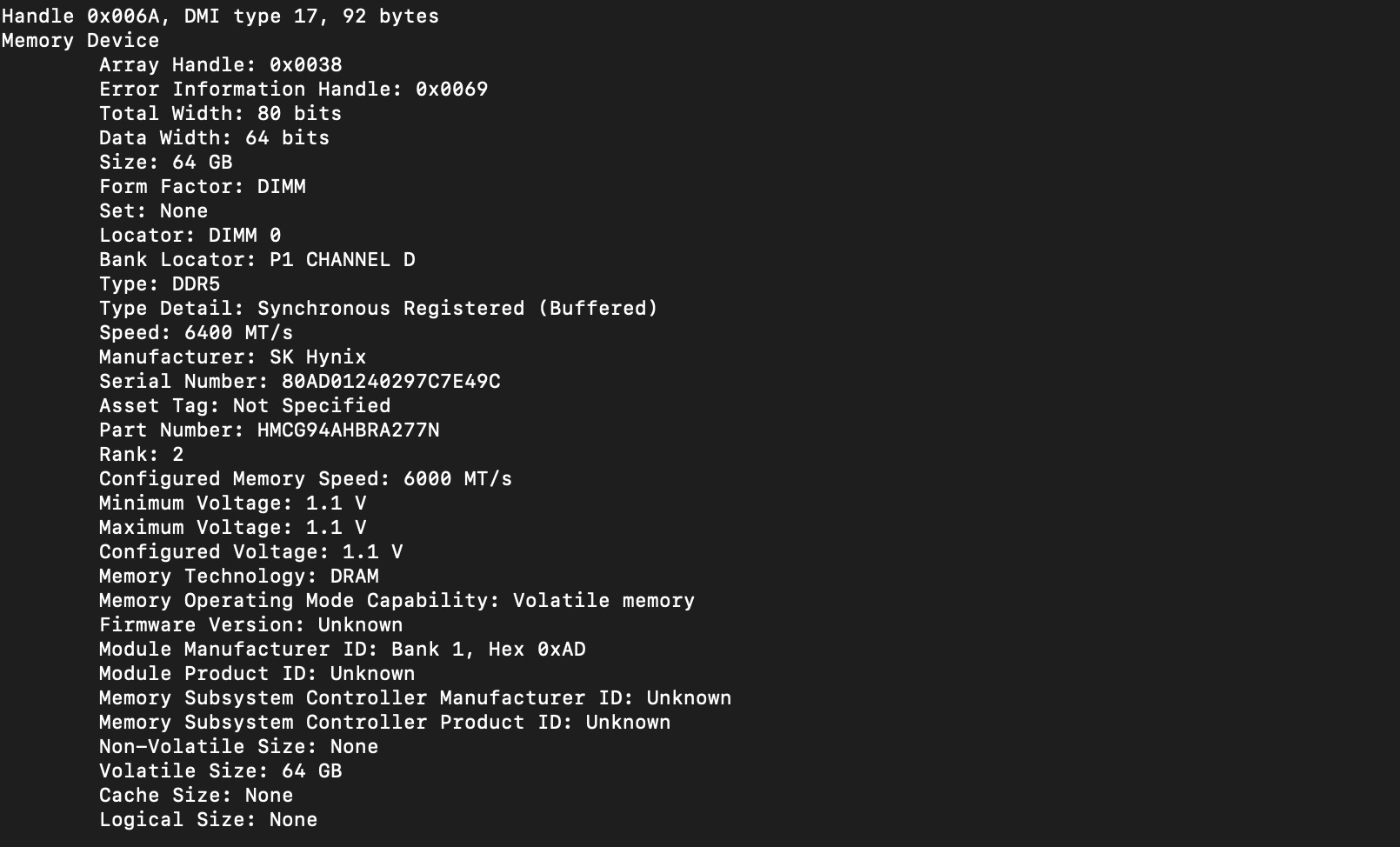Screen dimensions: 1400x847
Task: Click the memory type DDR5
Action: (x=196, y=284)
